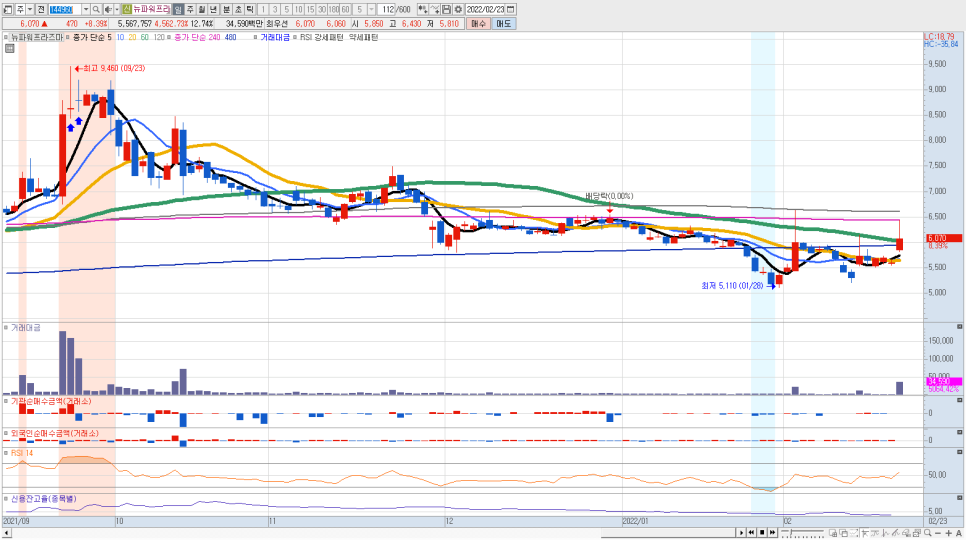This screenshot has height=540, width=966.
Task: Click the blue 매도 sell button
Action: pos(503,22)
